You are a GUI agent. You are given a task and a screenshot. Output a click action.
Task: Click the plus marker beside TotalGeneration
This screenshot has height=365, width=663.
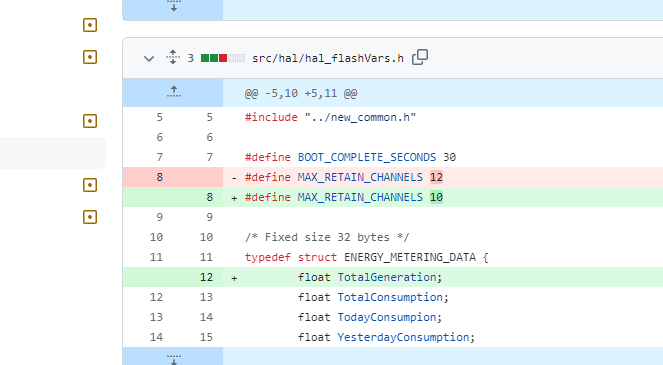[x=234, y=278]
